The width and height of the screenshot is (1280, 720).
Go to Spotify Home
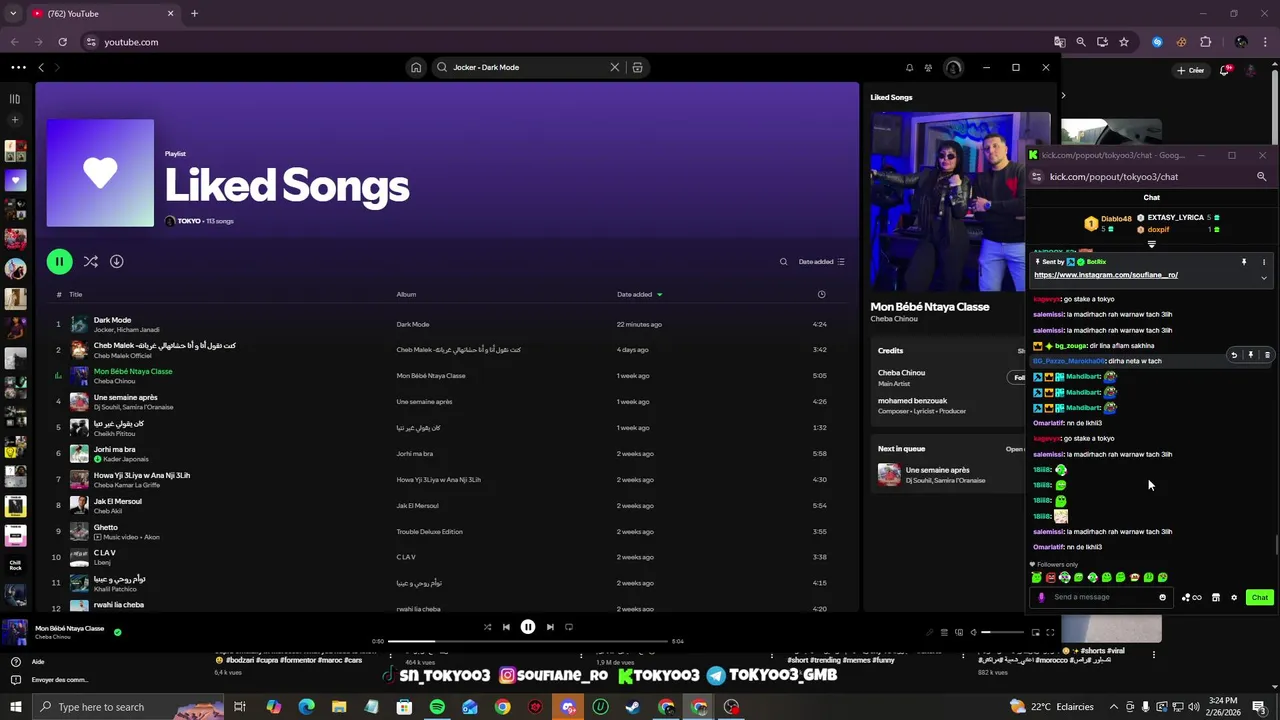coord(416,67)
